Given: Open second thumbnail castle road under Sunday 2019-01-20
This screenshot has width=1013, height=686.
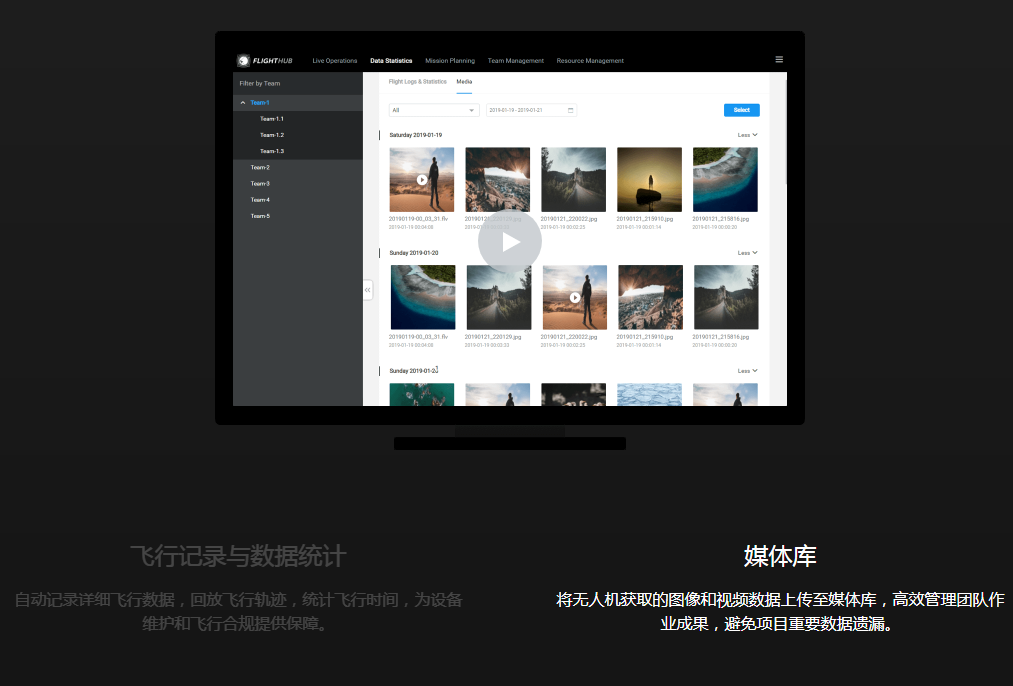Looking at the screenshot, I should [499, 297].
